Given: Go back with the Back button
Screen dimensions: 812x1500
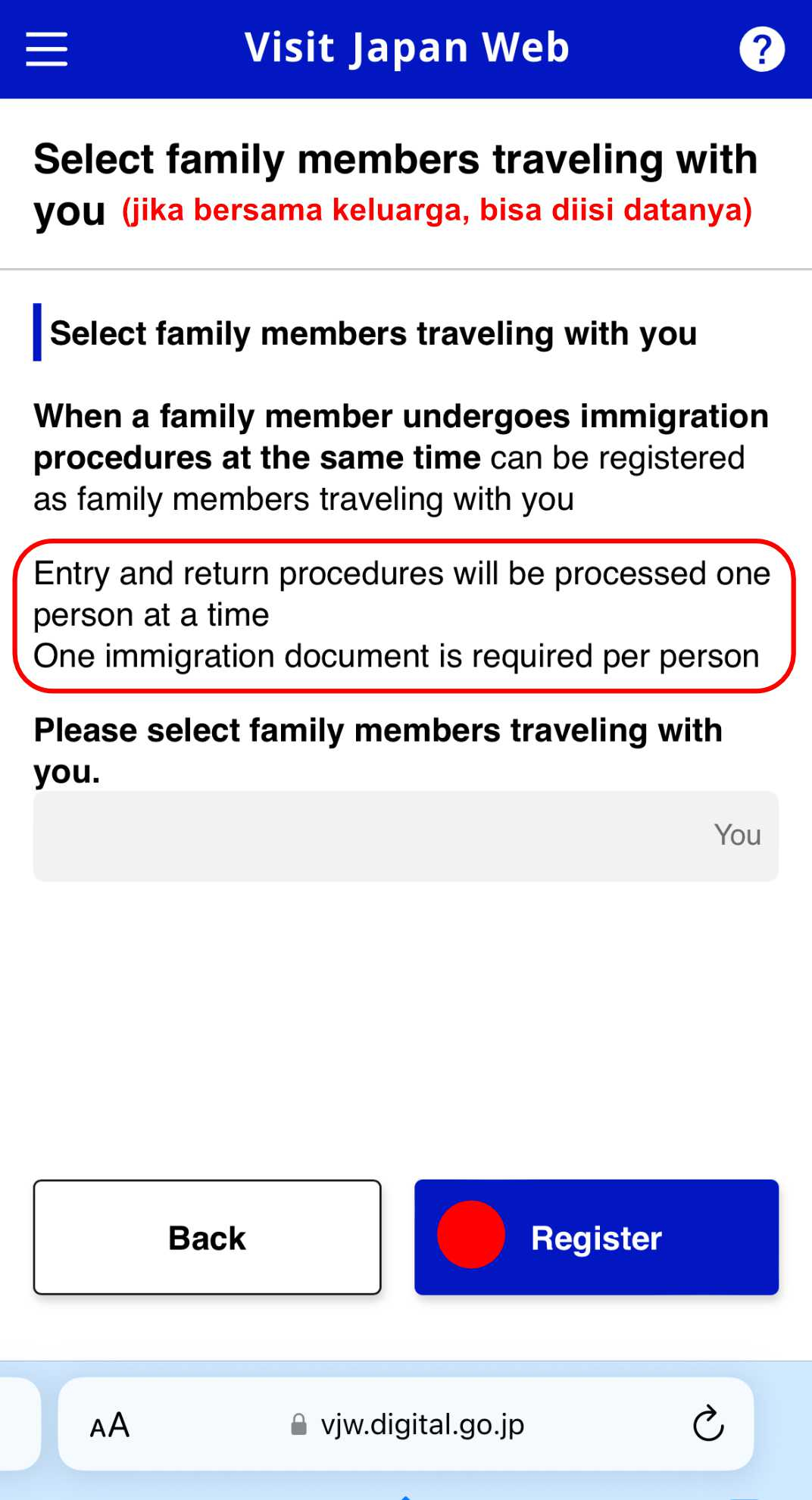Looking at the screenshot, I should [207, 1236].
